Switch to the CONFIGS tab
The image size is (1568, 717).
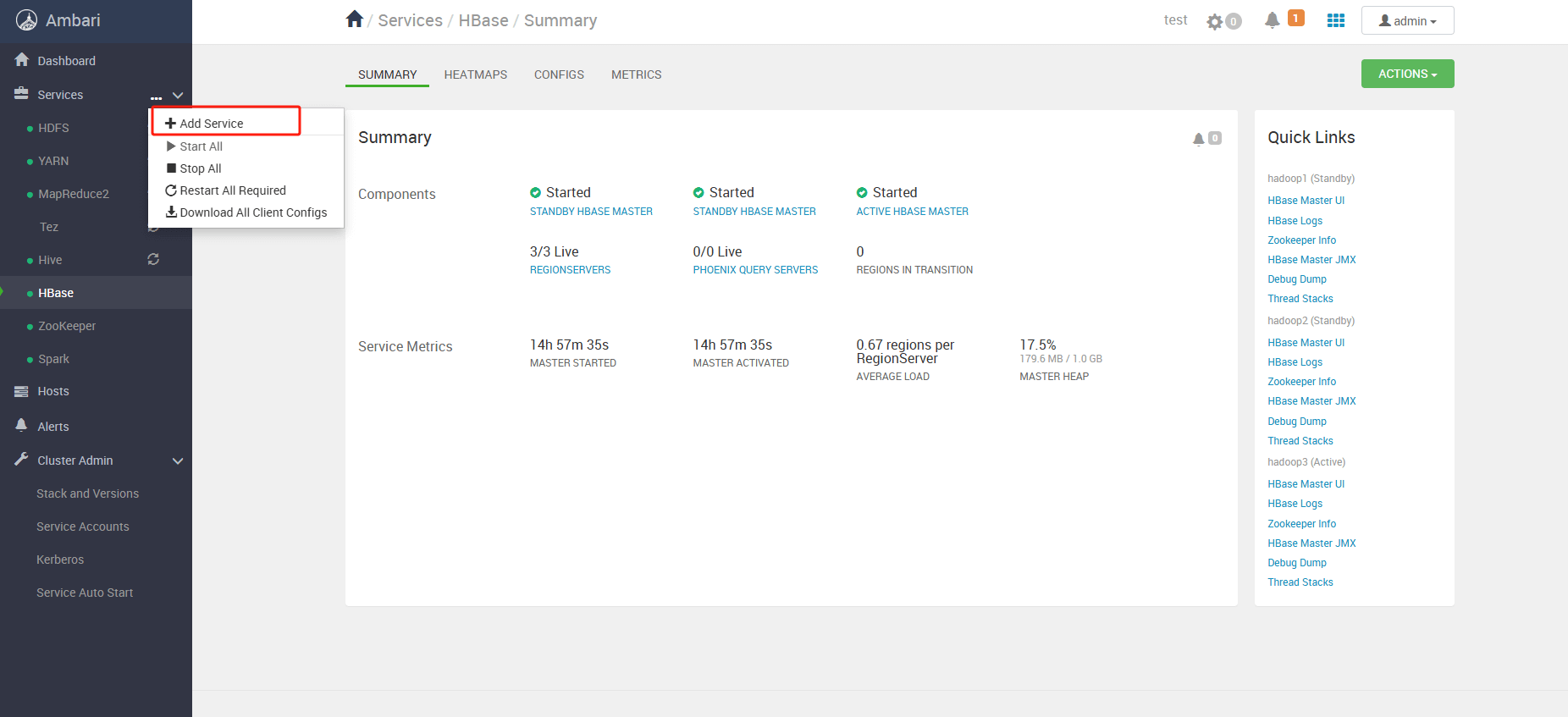[x=559, y=74]
